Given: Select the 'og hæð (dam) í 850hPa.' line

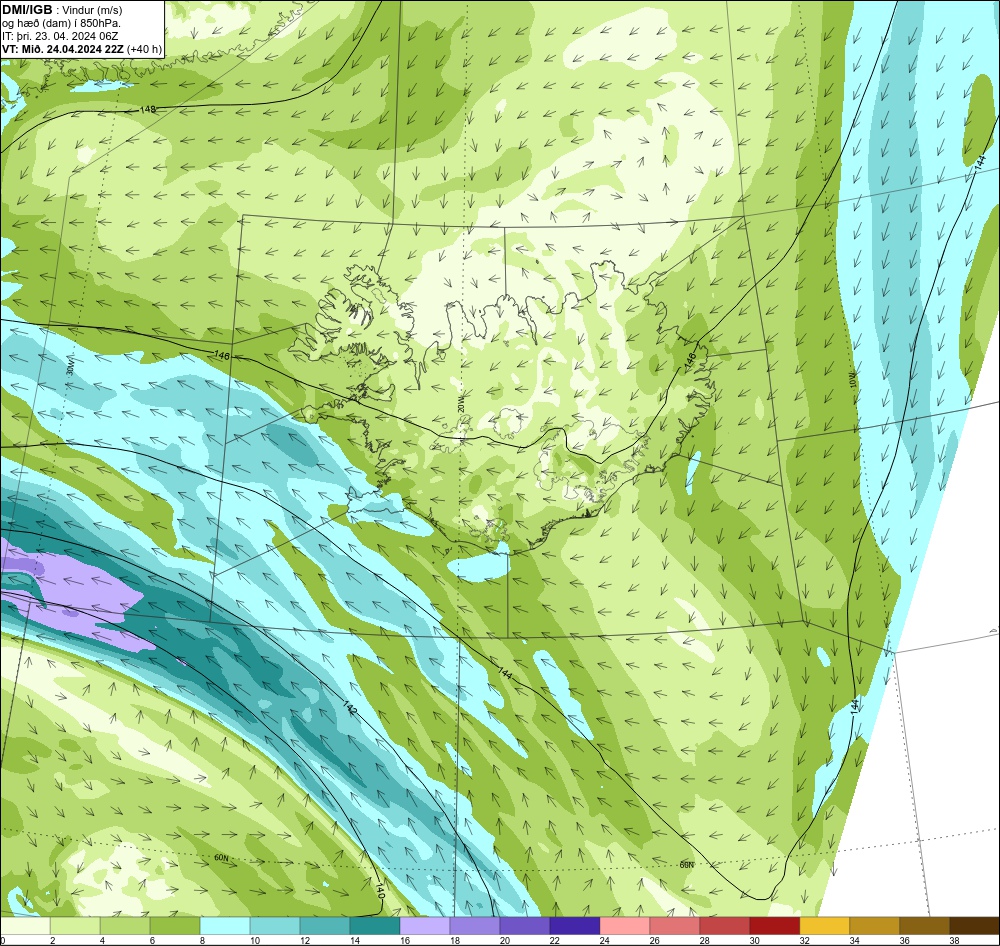Looking at the screenshot, I should (x=62, y=23).
